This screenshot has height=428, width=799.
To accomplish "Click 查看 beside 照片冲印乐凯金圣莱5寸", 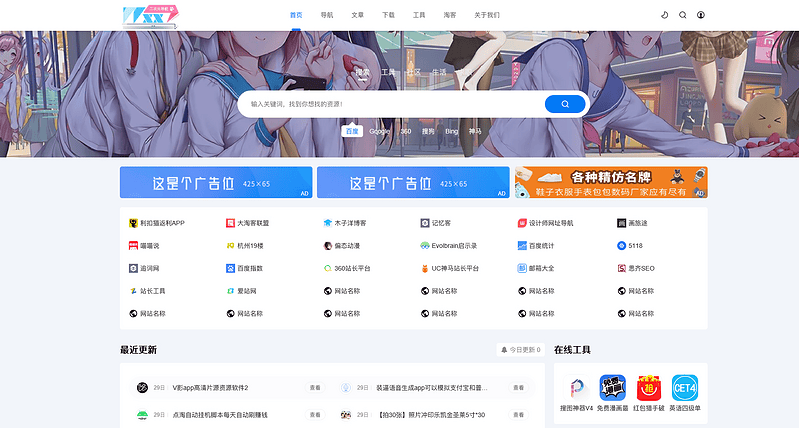I will pyautogui.click(x=518, y=415).
